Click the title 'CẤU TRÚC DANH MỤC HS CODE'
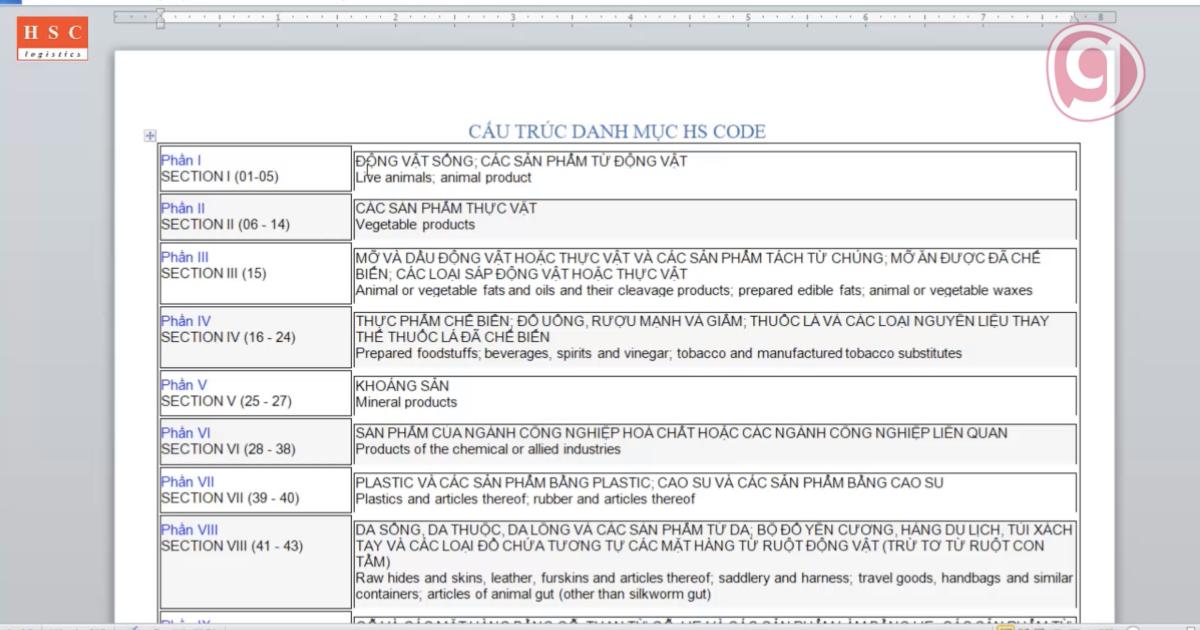This screenshot has width=1200, height=630. 617,132
